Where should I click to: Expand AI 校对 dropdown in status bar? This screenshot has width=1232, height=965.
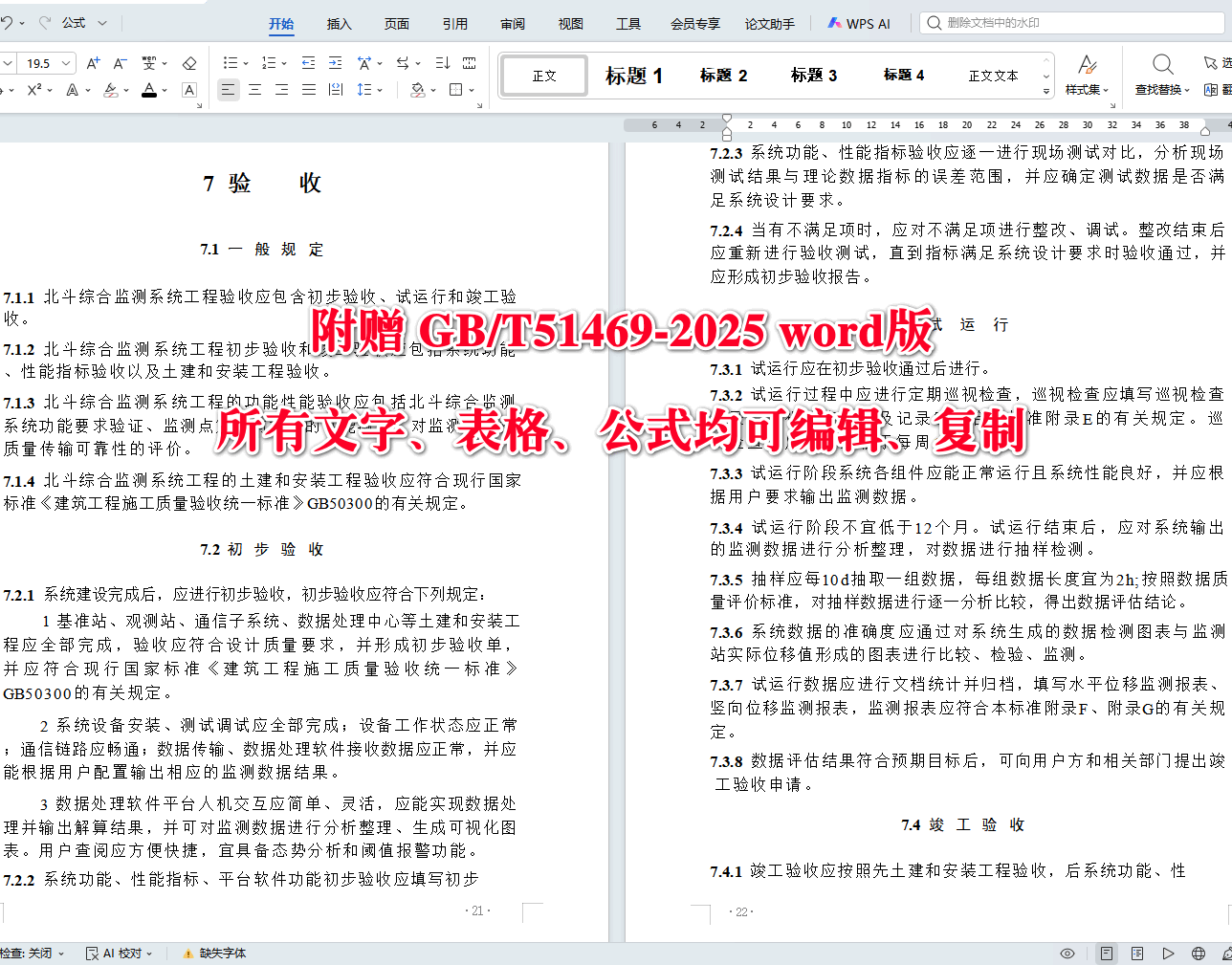coord(150,954)
